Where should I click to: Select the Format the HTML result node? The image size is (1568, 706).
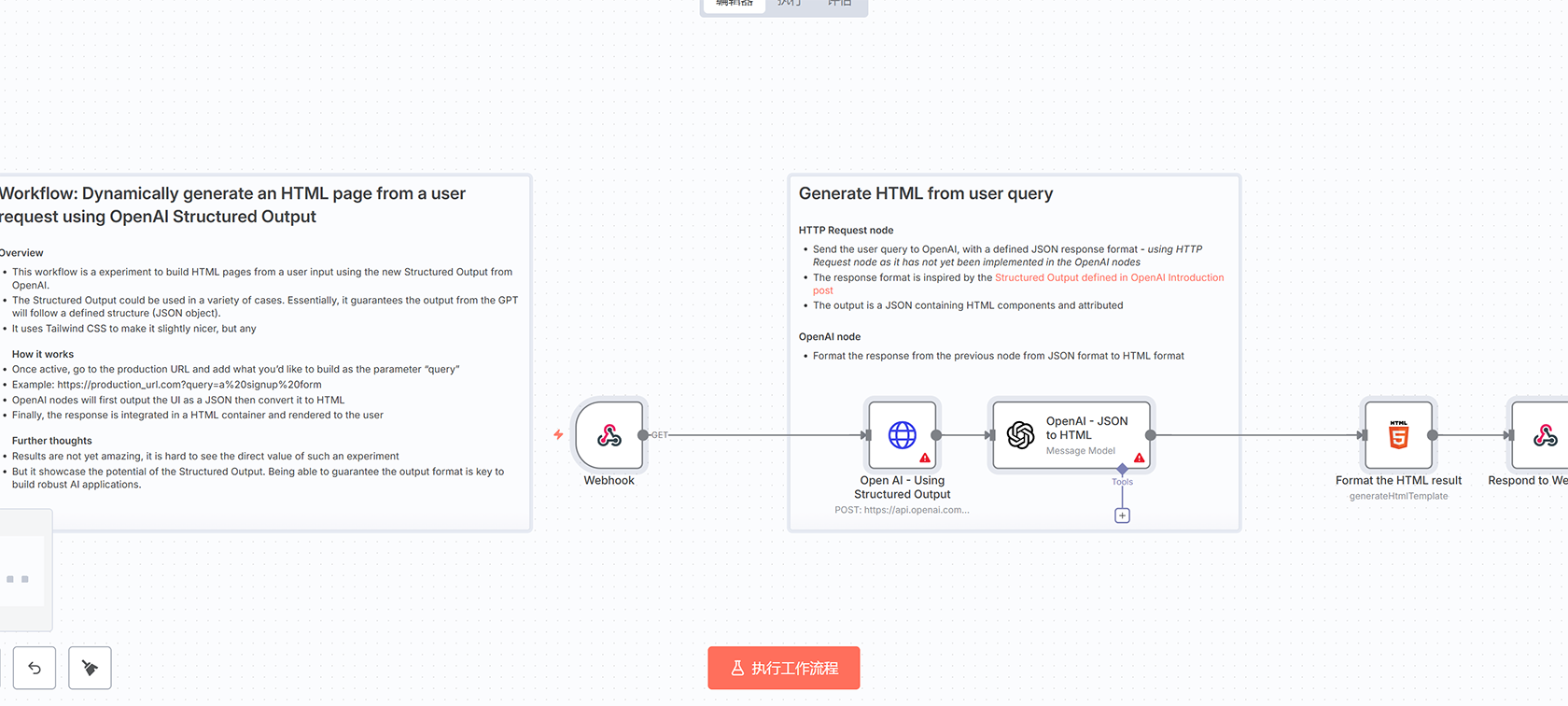coord(1398,435)
